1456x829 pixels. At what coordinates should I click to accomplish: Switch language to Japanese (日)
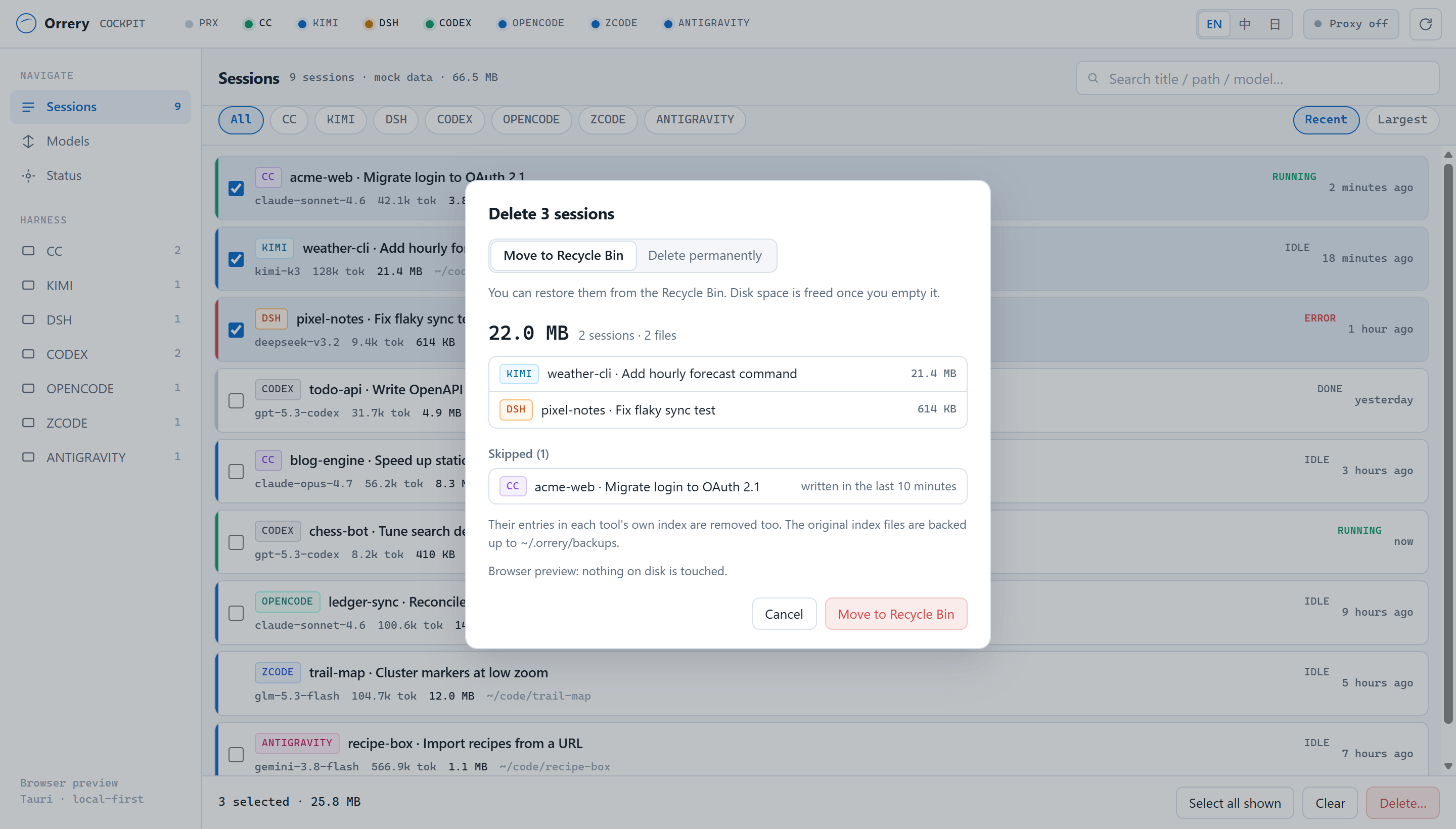(x=1275, y=24)
